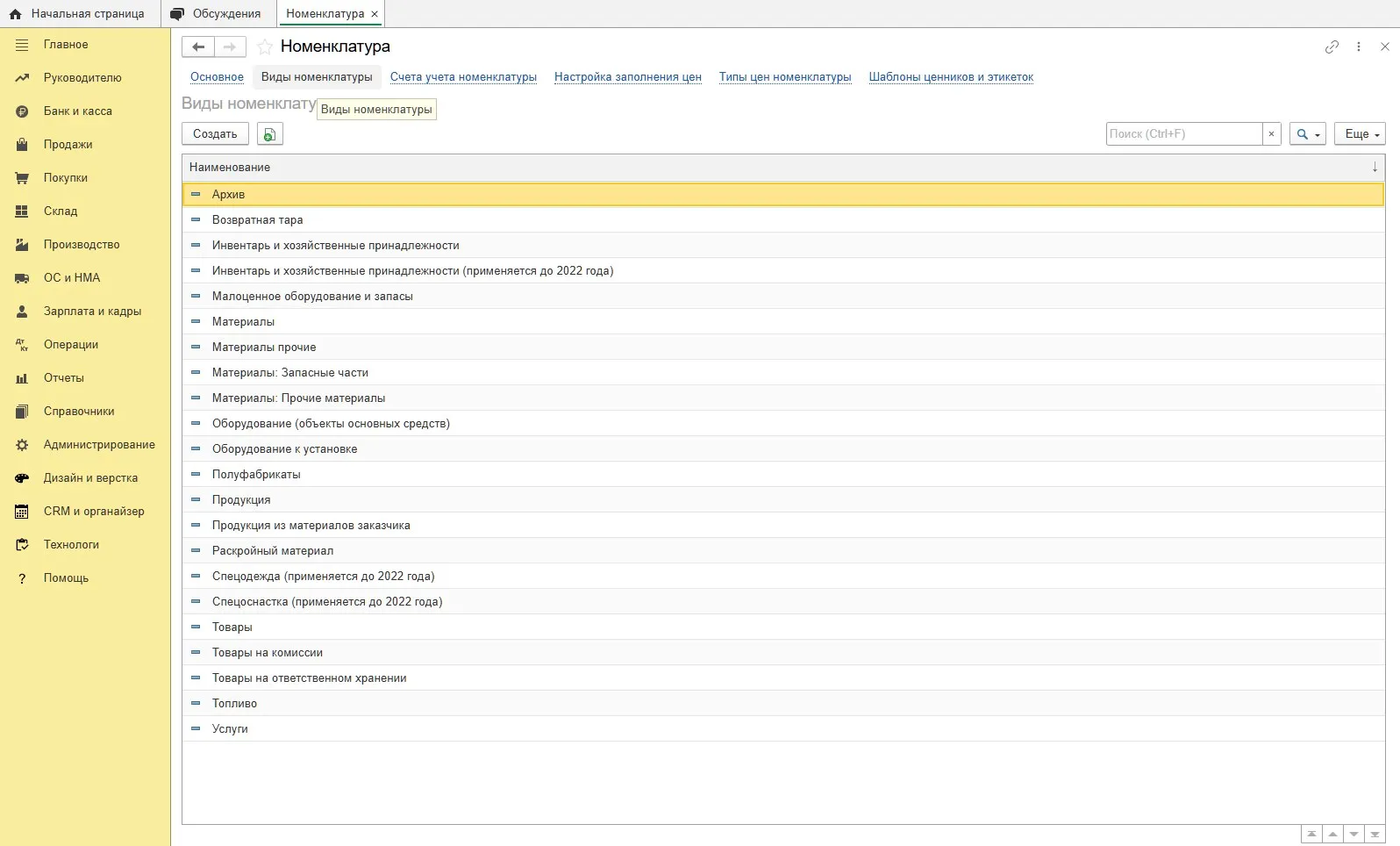The width and height of the screenshot is (1400, 846).
Task: Open the Дизайн и верстка palette icon
Action: pyautogui.click(x=22, y=478)
